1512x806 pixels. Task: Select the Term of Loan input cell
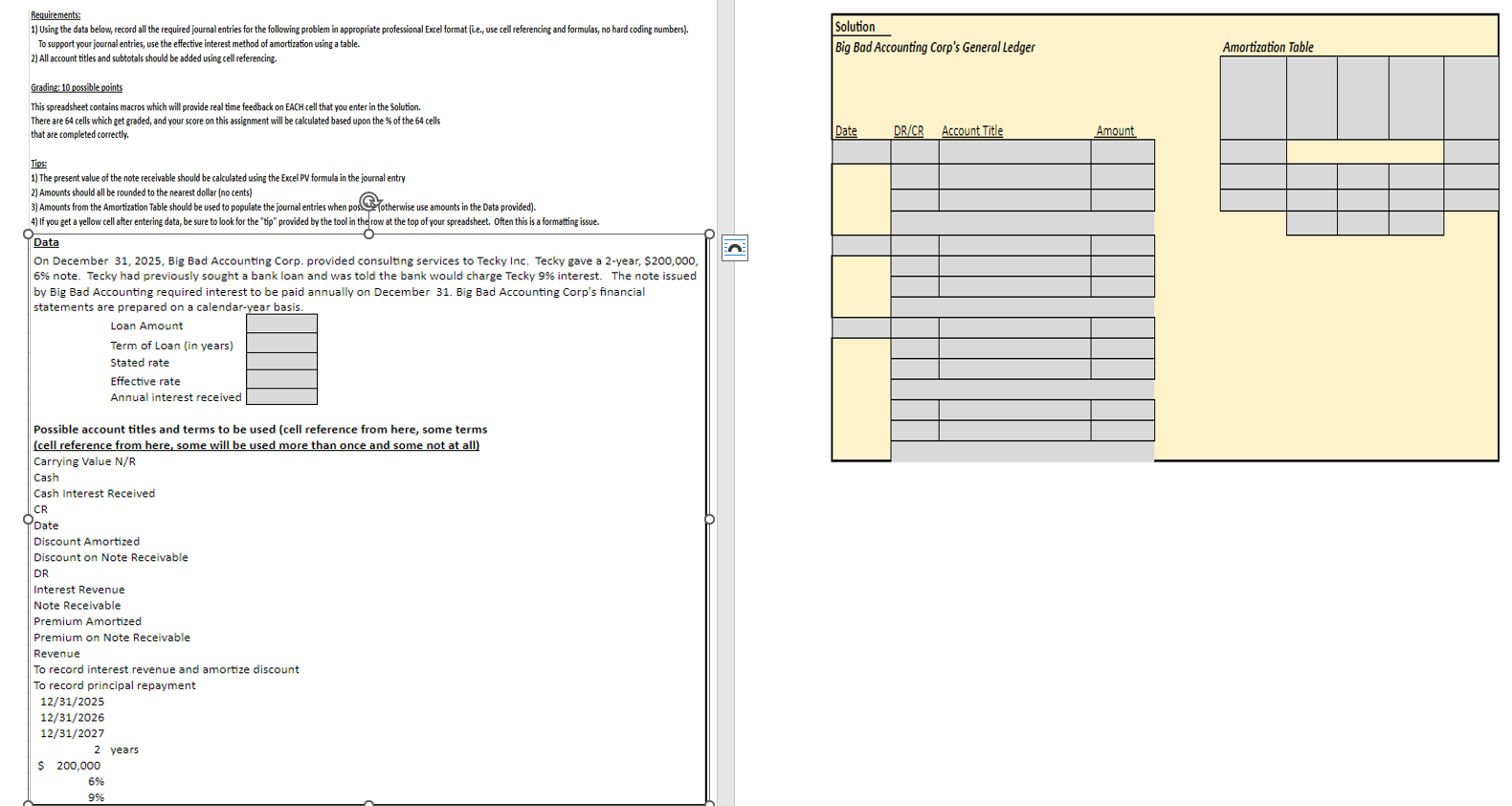[x=281, y=343]
